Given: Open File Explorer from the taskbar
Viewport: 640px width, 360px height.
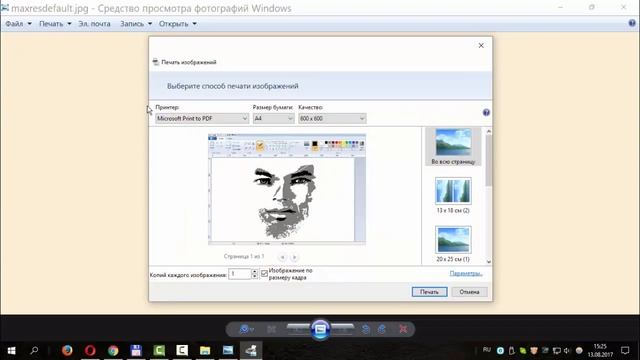Looking at the screenshot, I should pos(205,350).
